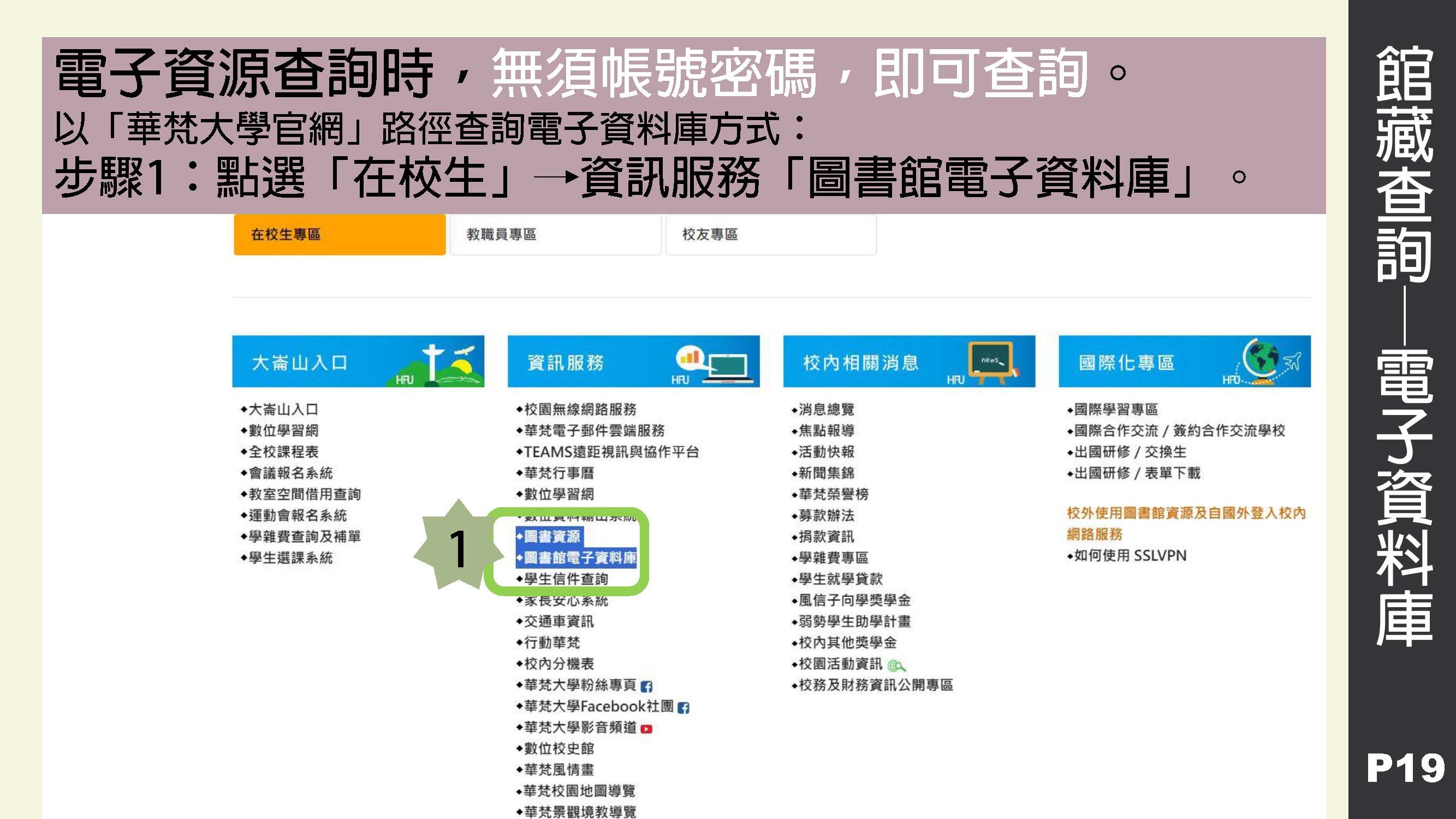1456x819 pixels.
Task: Open the 圖書館電子資料庫 link
Action: coord(580,558)
